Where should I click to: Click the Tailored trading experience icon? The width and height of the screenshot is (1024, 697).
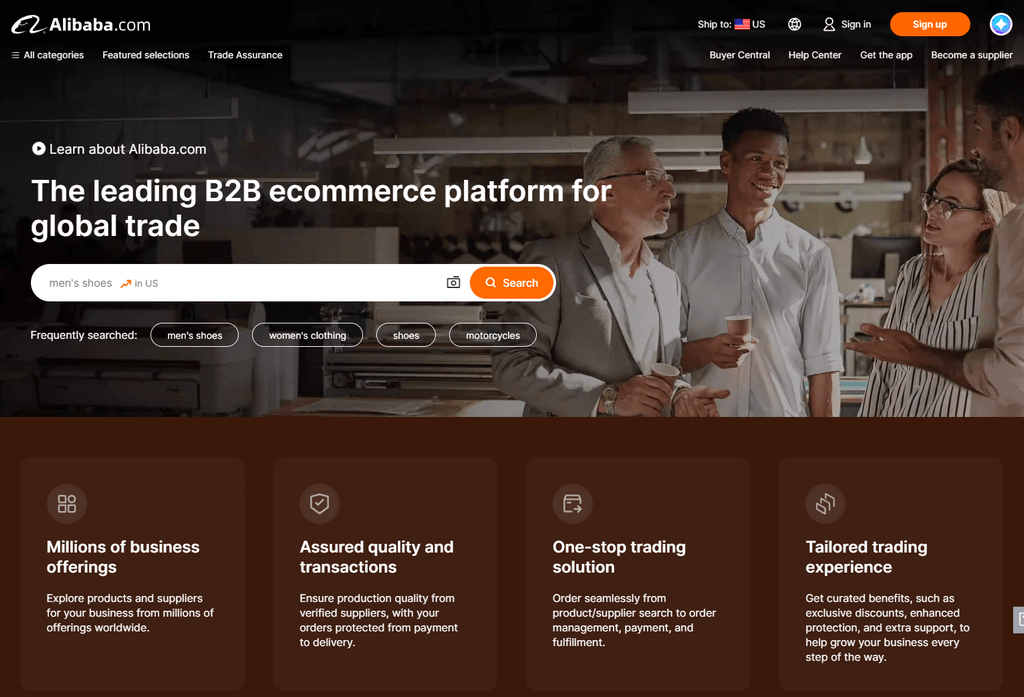tap(825, 504)
